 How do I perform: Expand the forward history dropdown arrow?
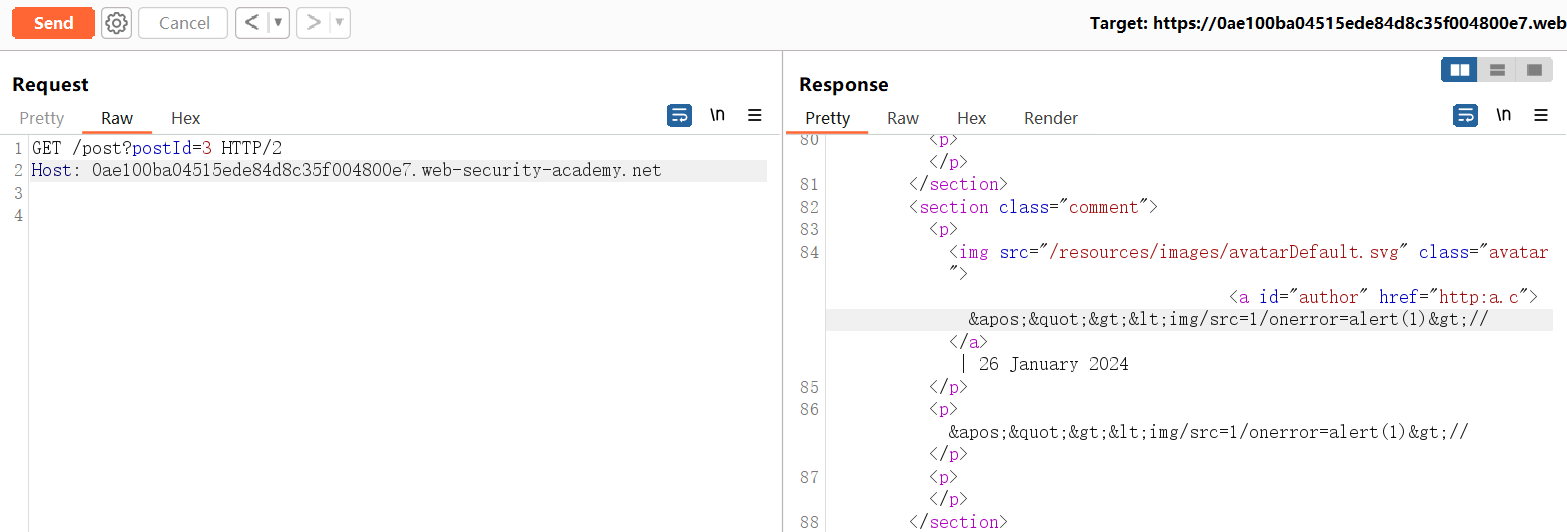[x=339, y=23]
